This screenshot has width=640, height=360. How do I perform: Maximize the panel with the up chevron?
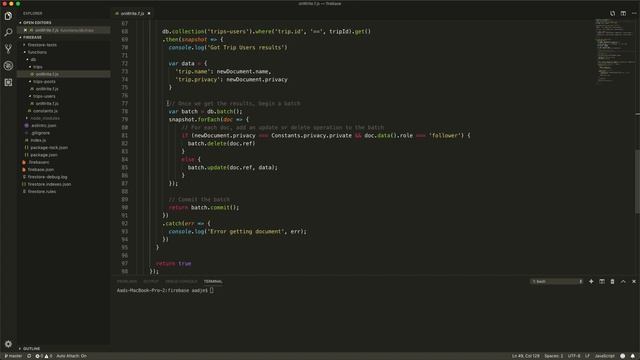[x=623, y=281]
